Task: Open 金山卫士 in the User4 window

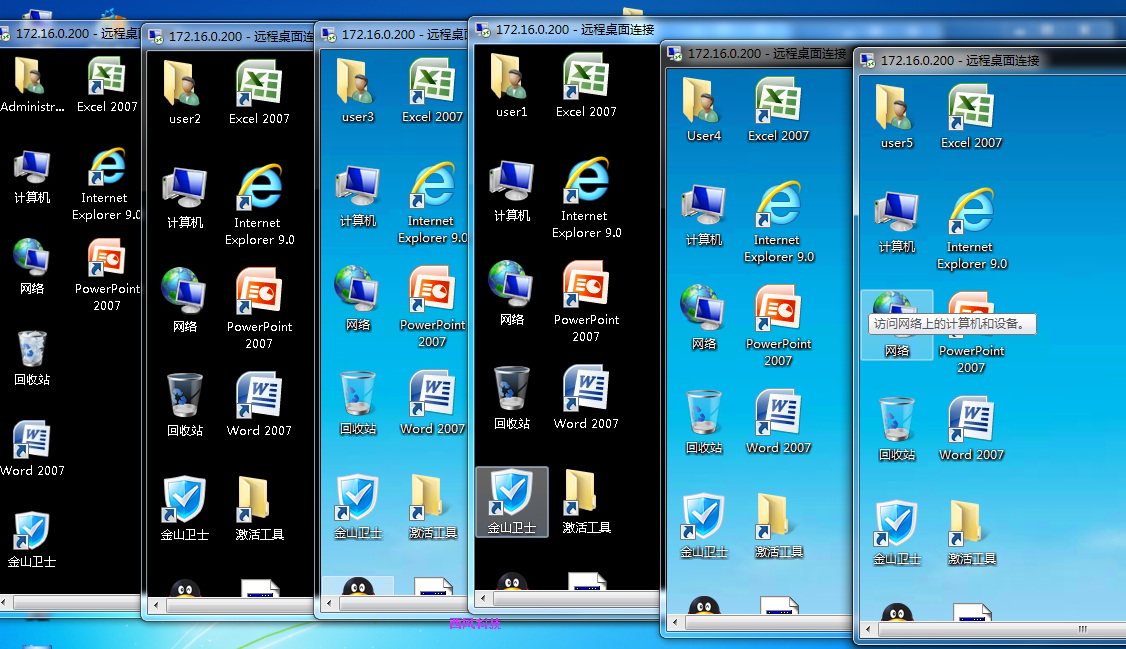Action: pos(704,526)
